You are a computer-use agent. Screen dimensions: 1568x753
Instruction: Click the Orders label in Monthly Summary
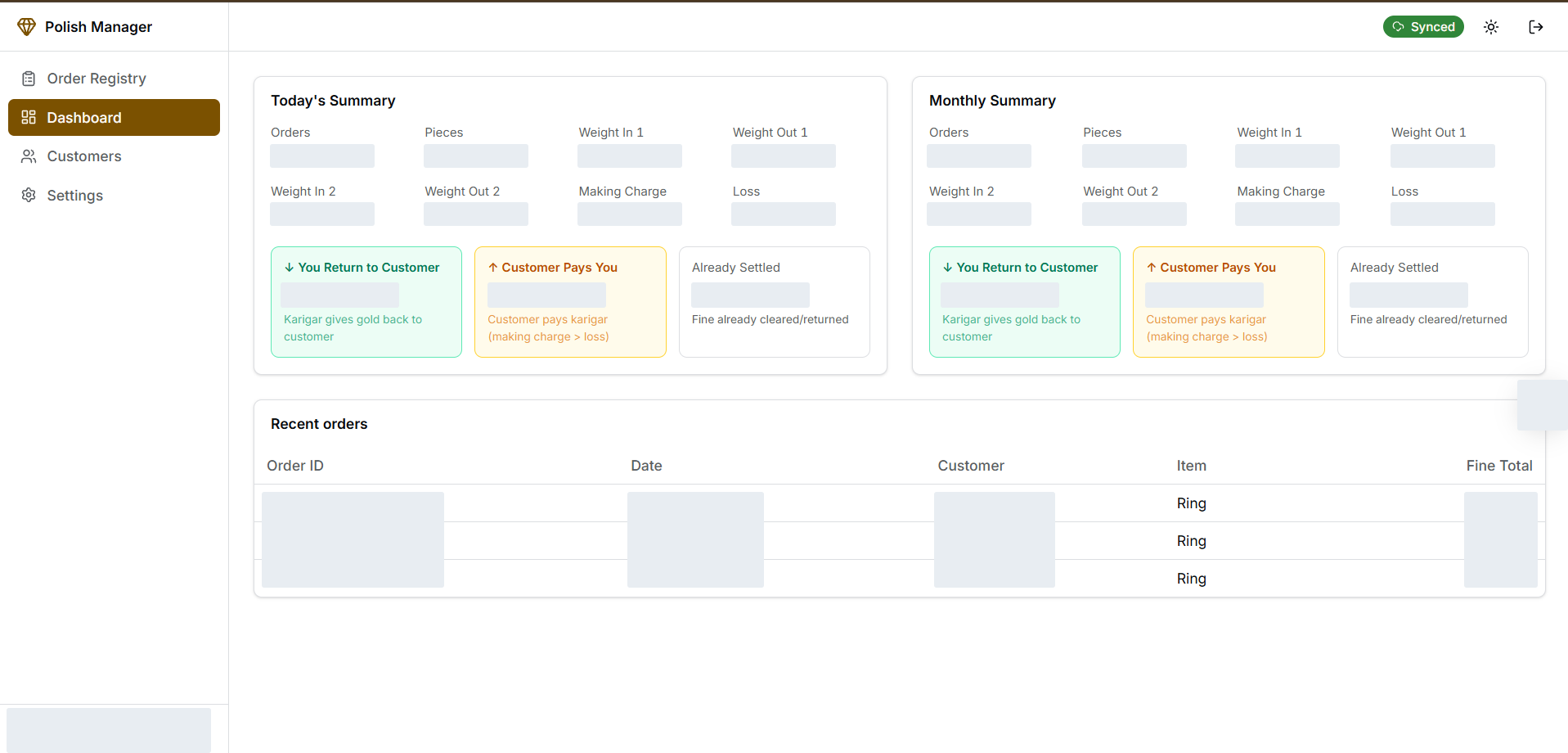(x=949, y=133)
